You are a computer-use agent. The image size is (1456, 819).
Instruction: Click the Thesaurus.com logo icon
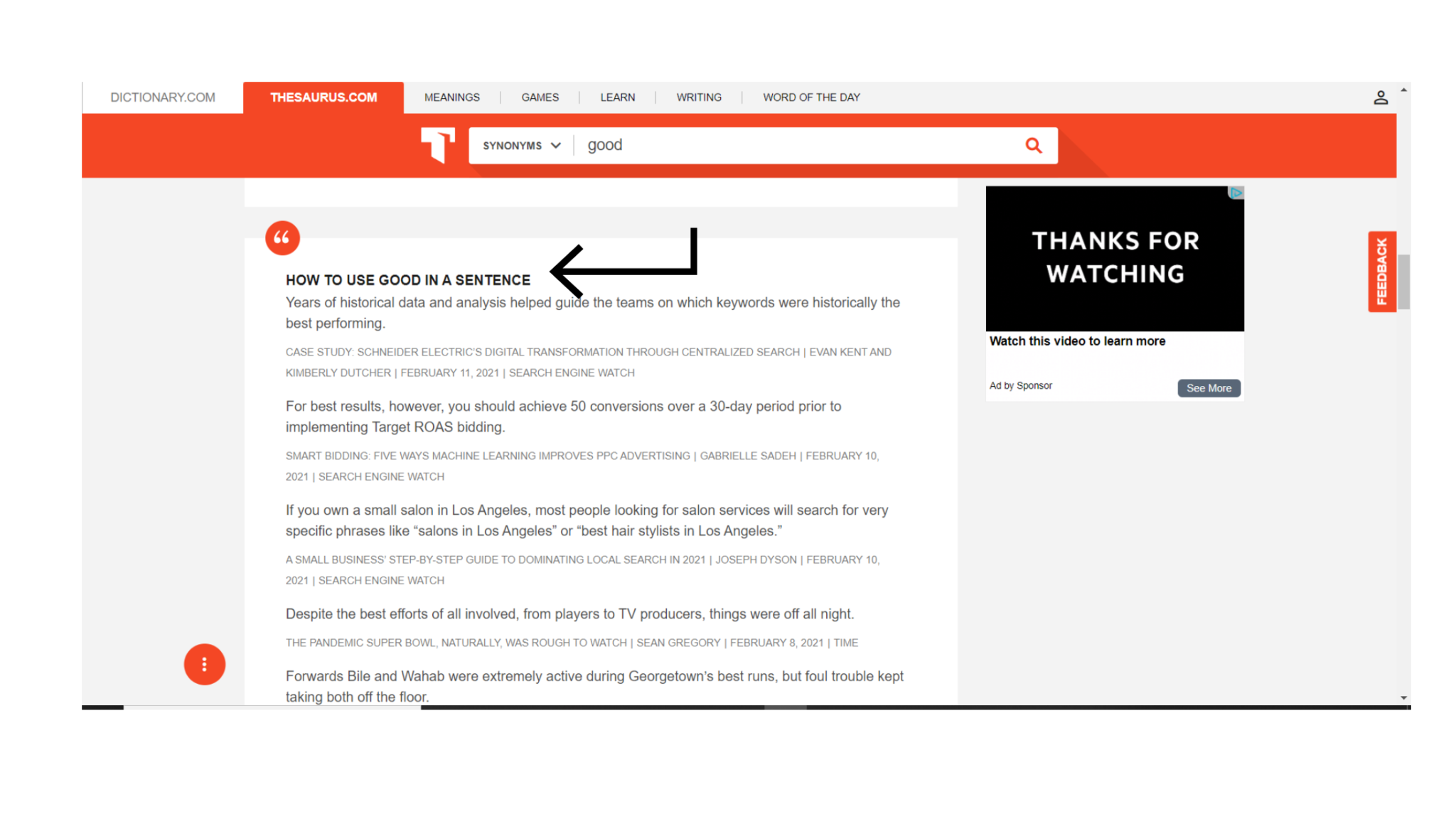[438, 146]
